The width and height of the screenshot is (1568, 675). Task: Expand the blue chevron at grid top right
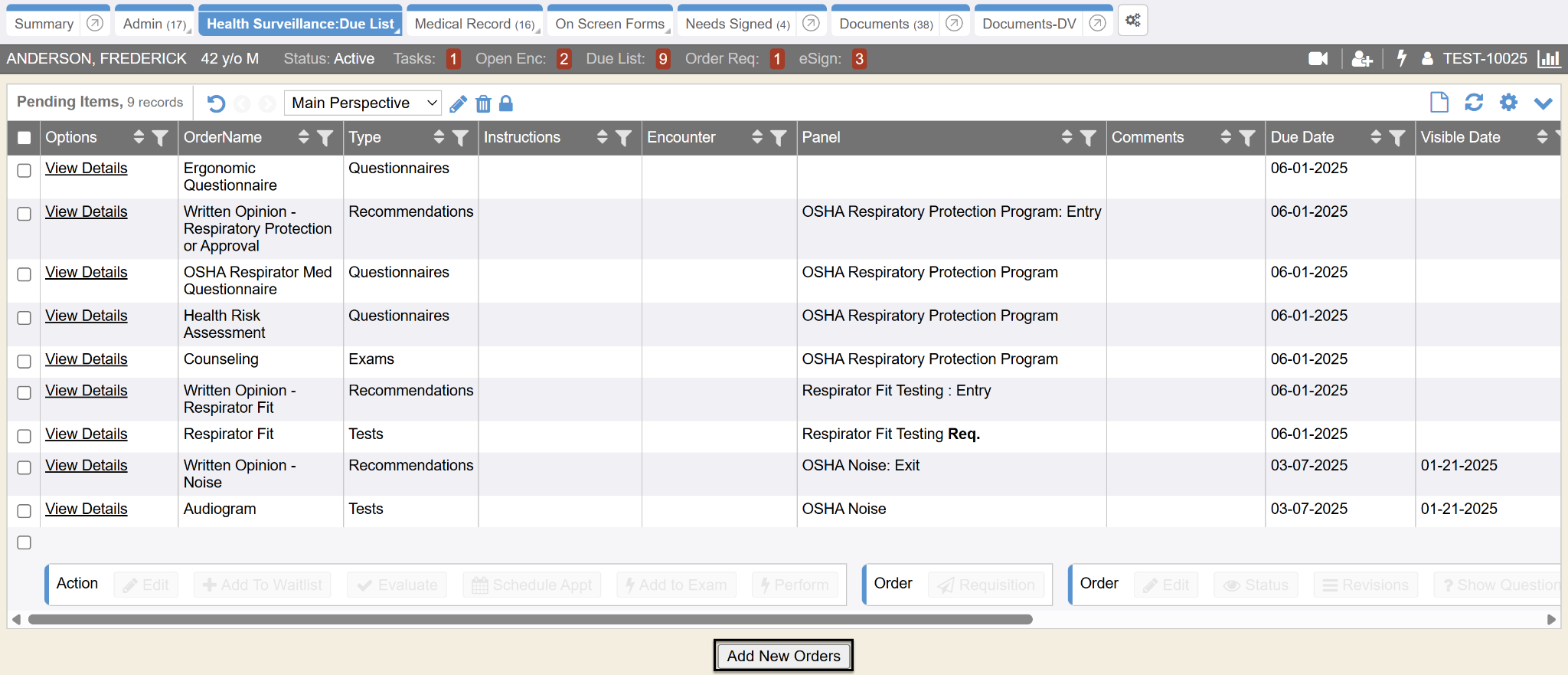coord(1543,103)
